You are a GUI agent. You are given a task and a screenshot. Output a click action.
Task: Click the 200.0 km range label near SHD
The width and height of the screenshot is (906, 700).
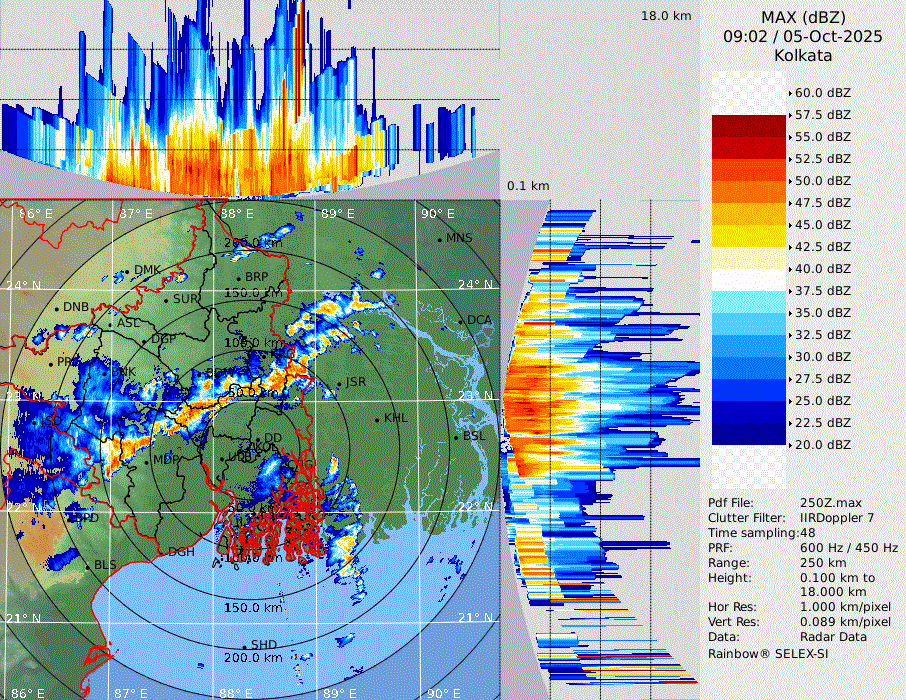pos(252,659)
